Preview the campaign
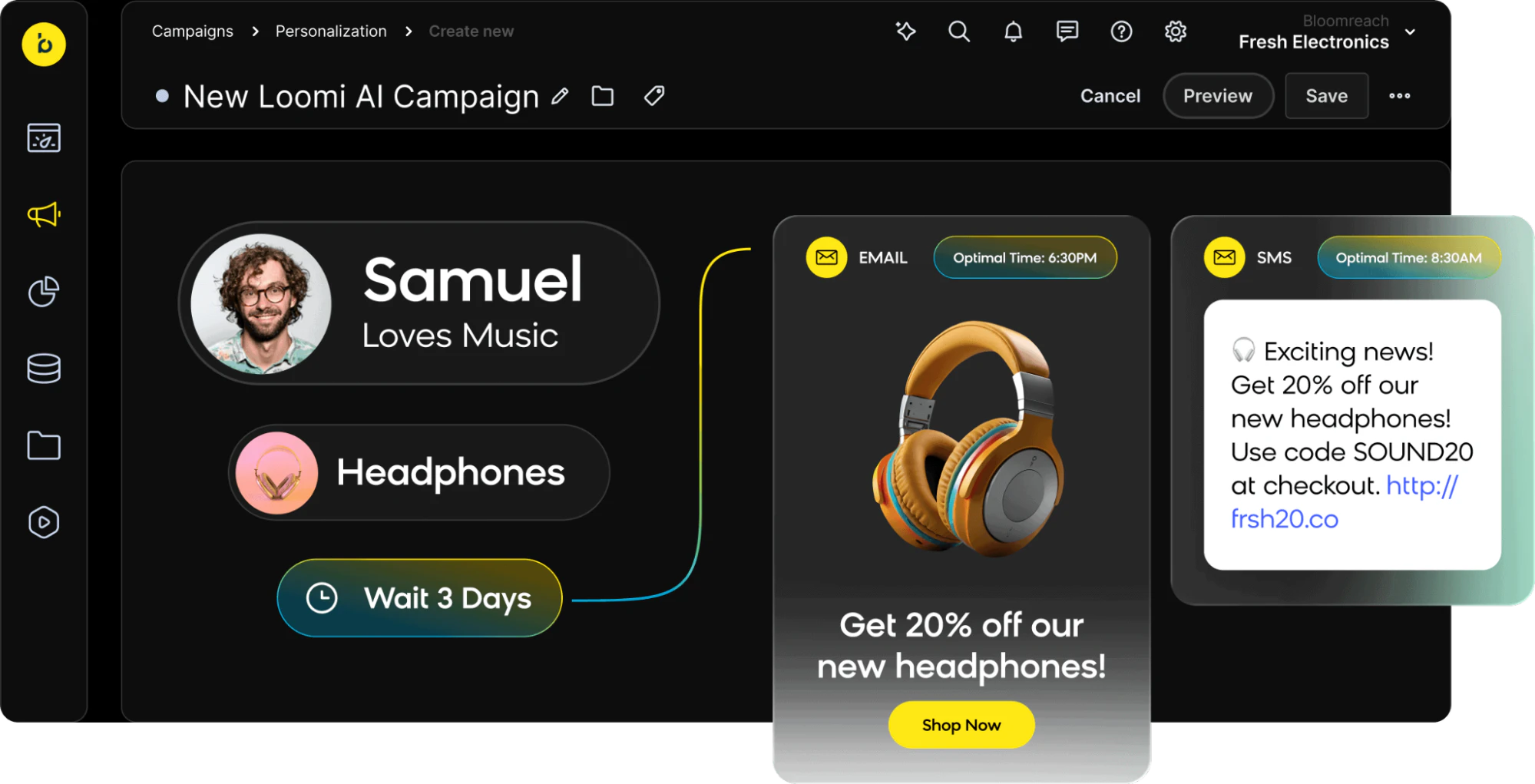This screenshot has width=1535, height=784. tap(1218, 95)
